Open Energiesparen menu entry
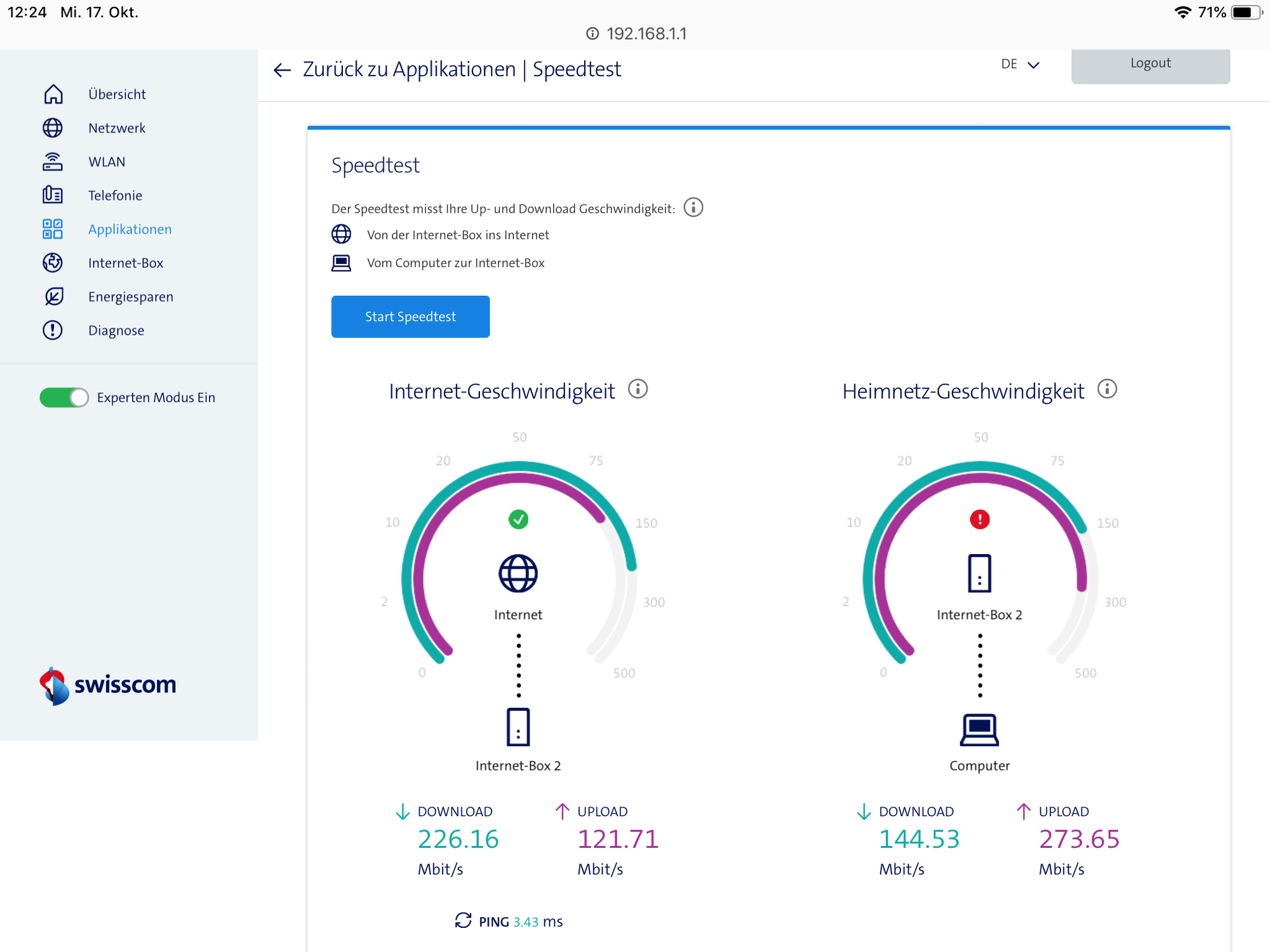Screen dimensions: 1270x952 tap(131, 296)
